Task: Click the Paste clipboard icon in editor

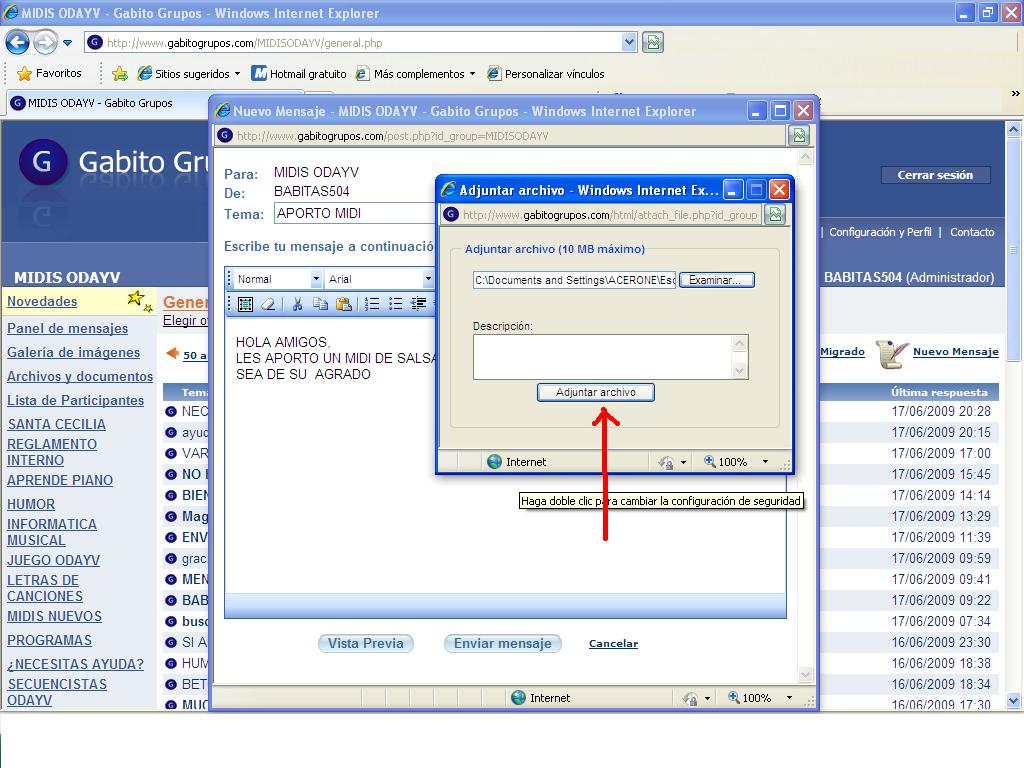Action: (343, 305)
